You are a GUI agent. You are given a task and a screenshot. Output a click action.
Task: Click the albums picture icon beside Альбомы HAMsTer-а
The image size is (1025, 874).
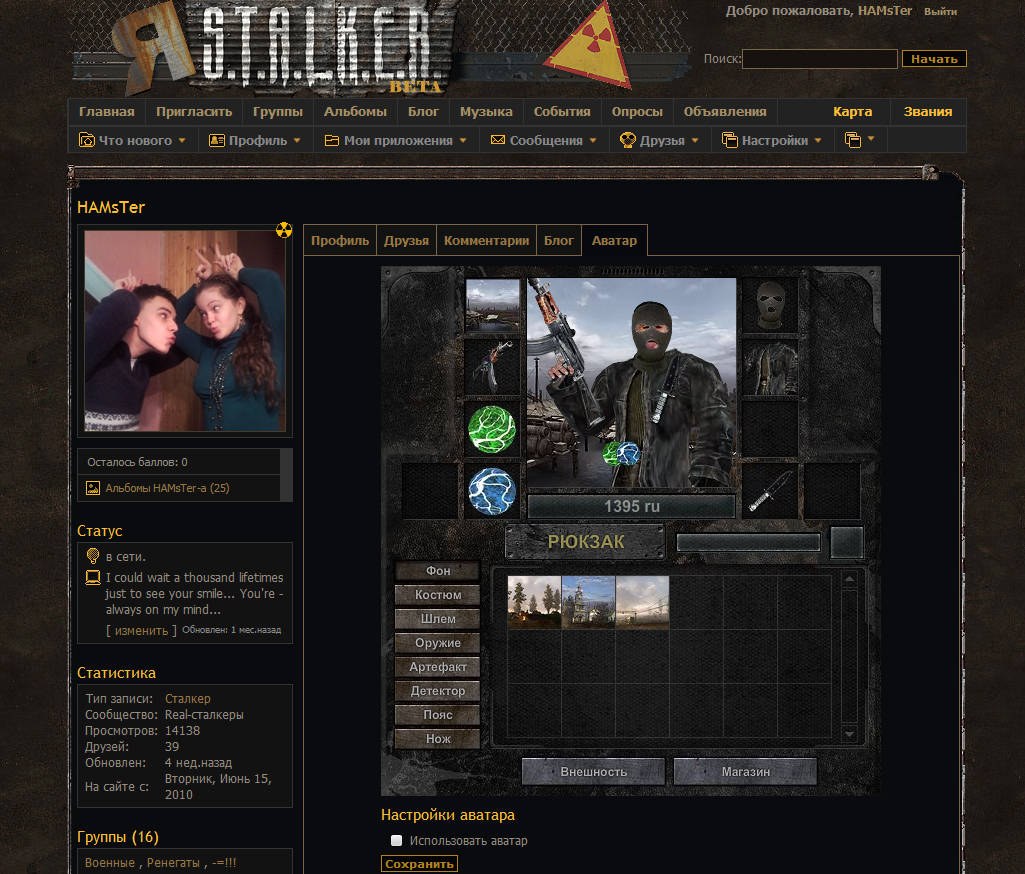93,488
